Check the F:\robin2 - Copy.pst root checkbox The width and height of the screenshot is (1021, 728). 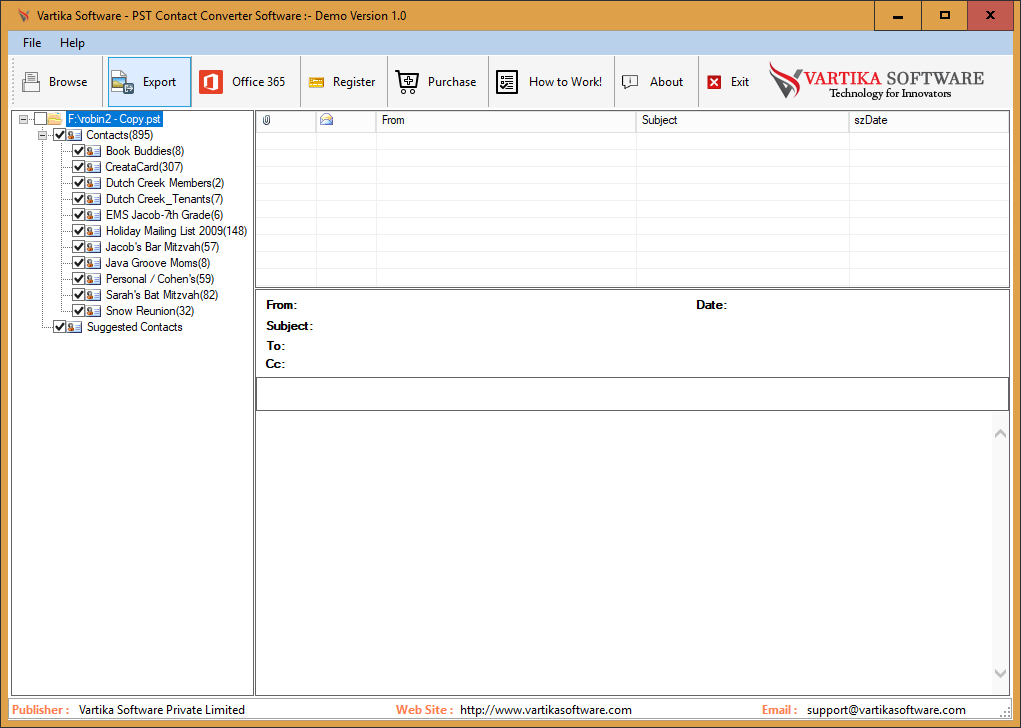40,119
